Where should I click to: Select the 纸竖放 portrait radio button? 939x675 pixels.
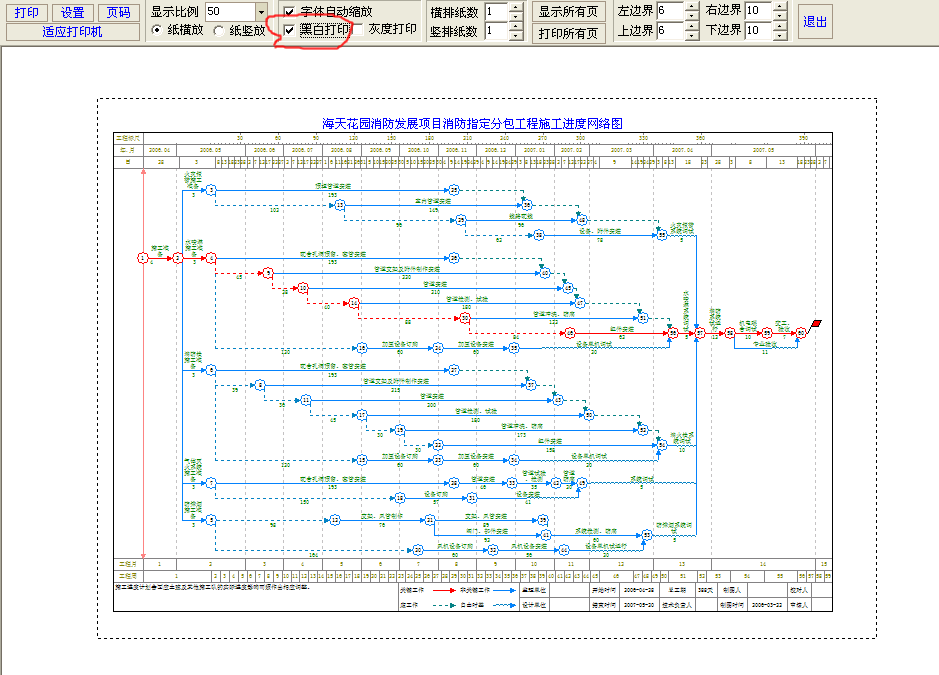pyautogui.click(x=219, y=30)
